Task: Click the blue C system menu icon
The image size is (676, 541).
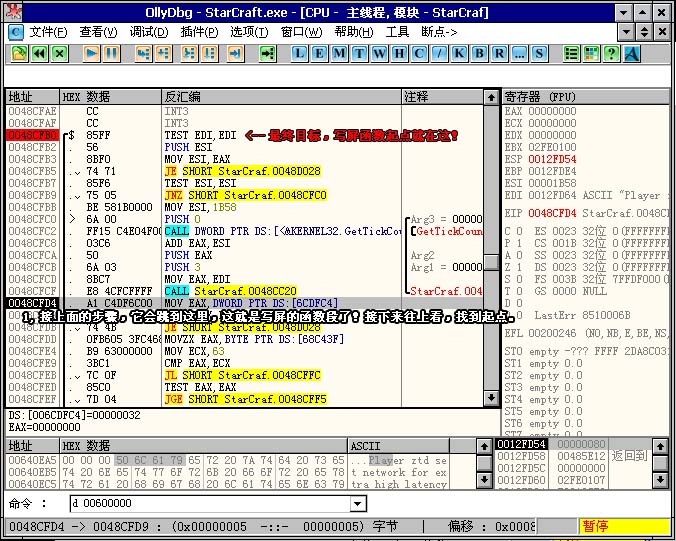Action: [x=16, y=32]
